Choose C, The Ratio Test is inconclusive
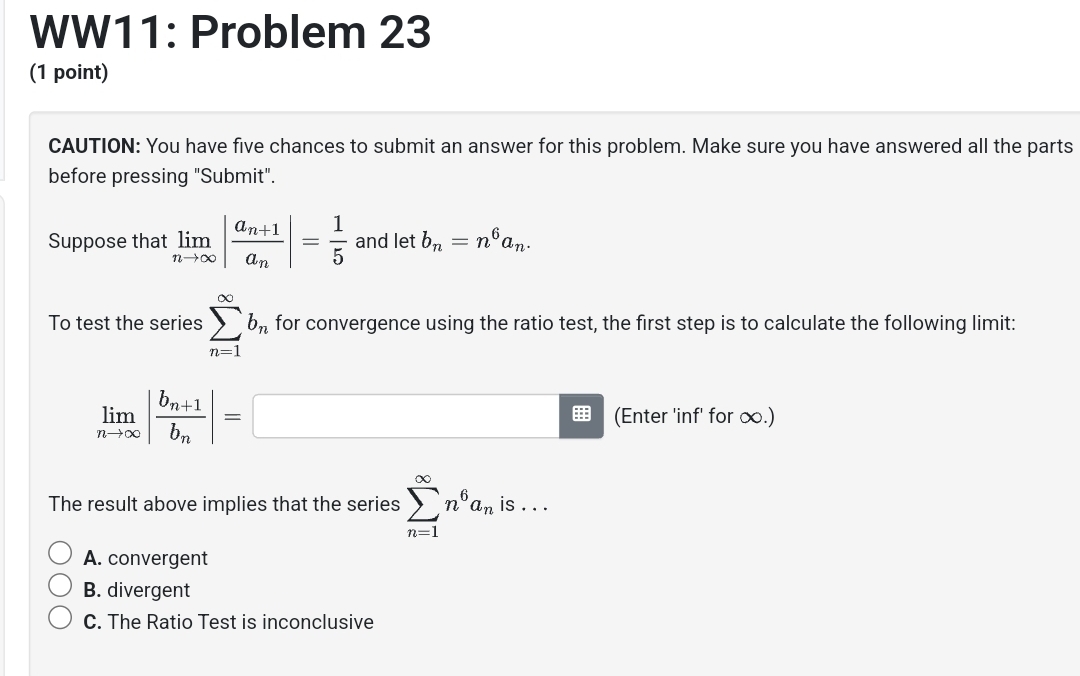1080x676 pixels. pyautogui.click(x=60, y=615)
